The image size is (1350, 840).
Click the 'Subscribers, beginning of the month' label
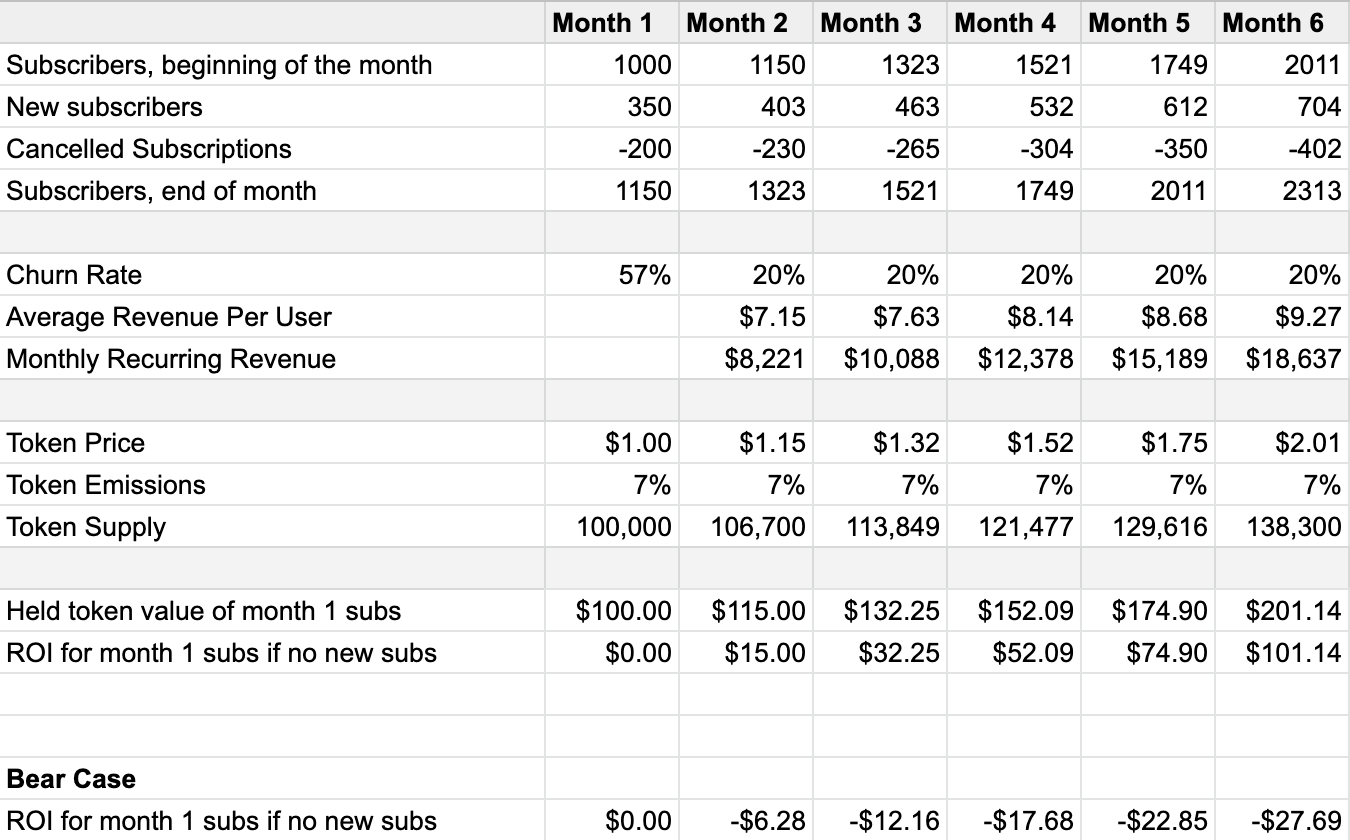pyautogui.click(x=219, y=65)
